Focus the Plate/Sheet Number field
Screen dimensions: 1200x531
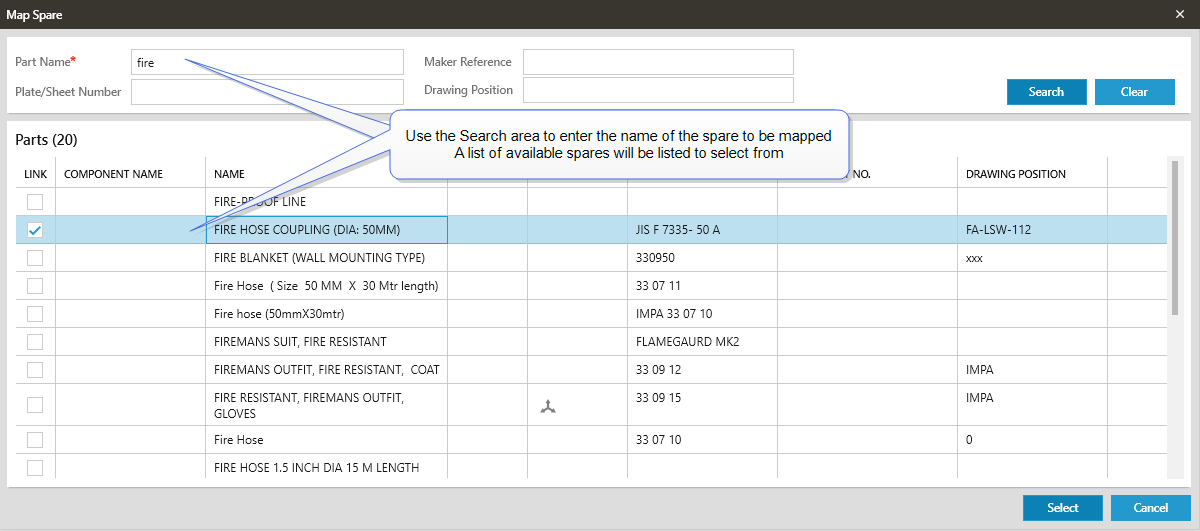click(267, 92)
